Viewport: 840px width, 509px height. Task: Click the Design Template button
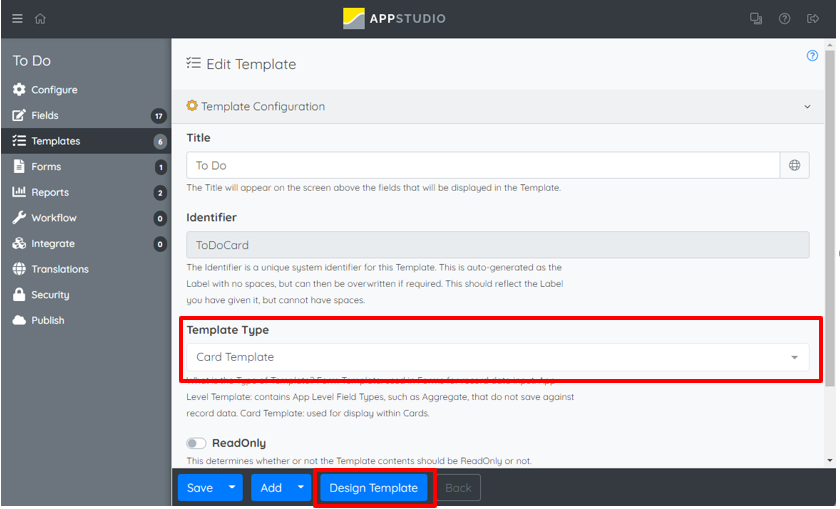pos(374,488)
